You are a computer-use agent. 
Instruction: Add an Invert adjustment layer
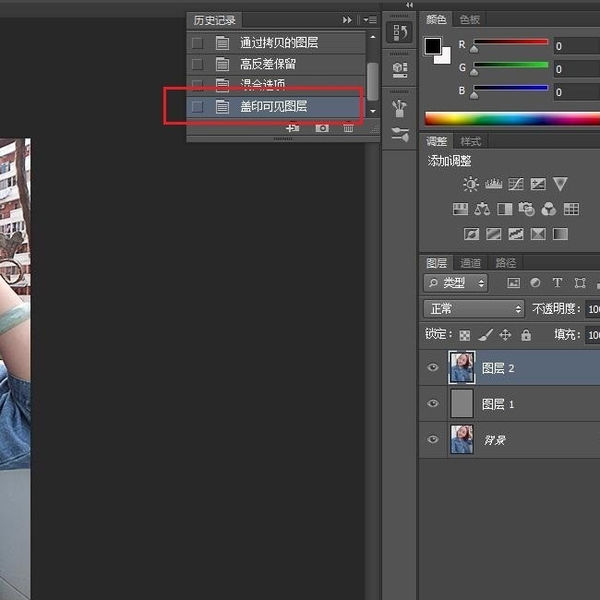471,234
